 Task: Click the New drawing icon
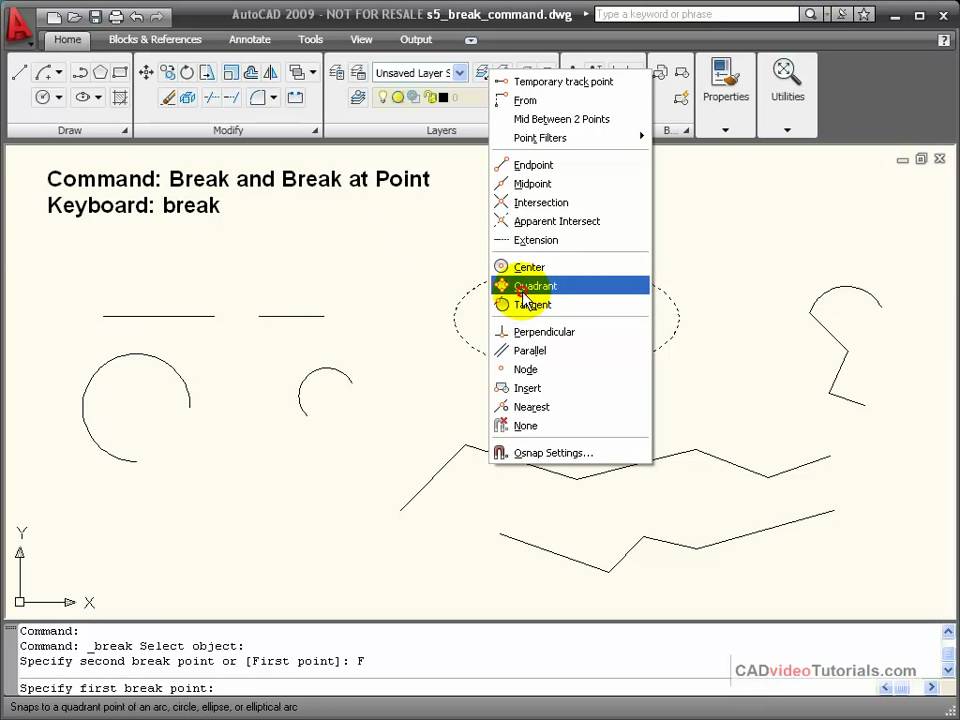pos(54,17)
